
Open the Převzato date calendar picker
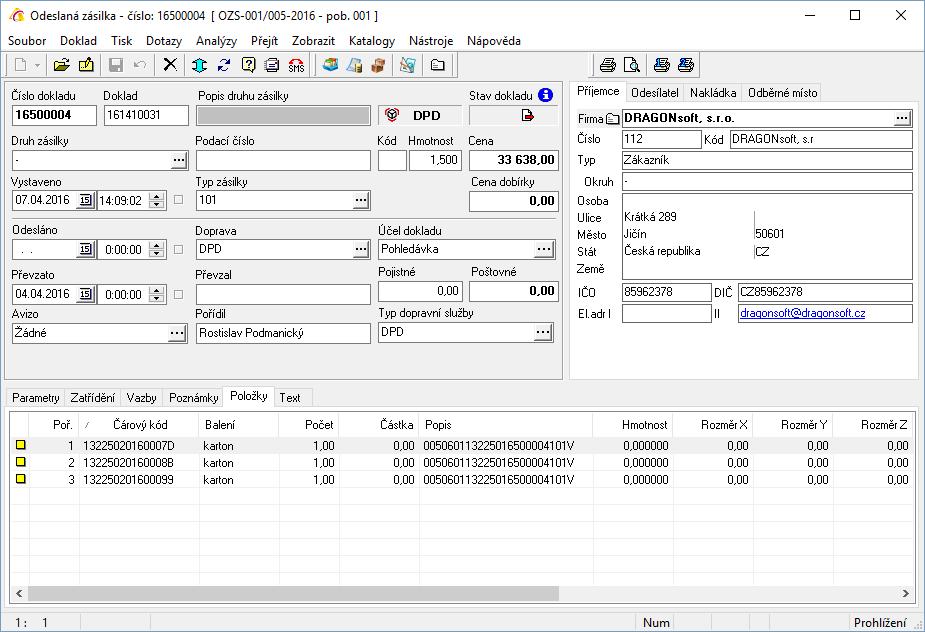point(86,294)
